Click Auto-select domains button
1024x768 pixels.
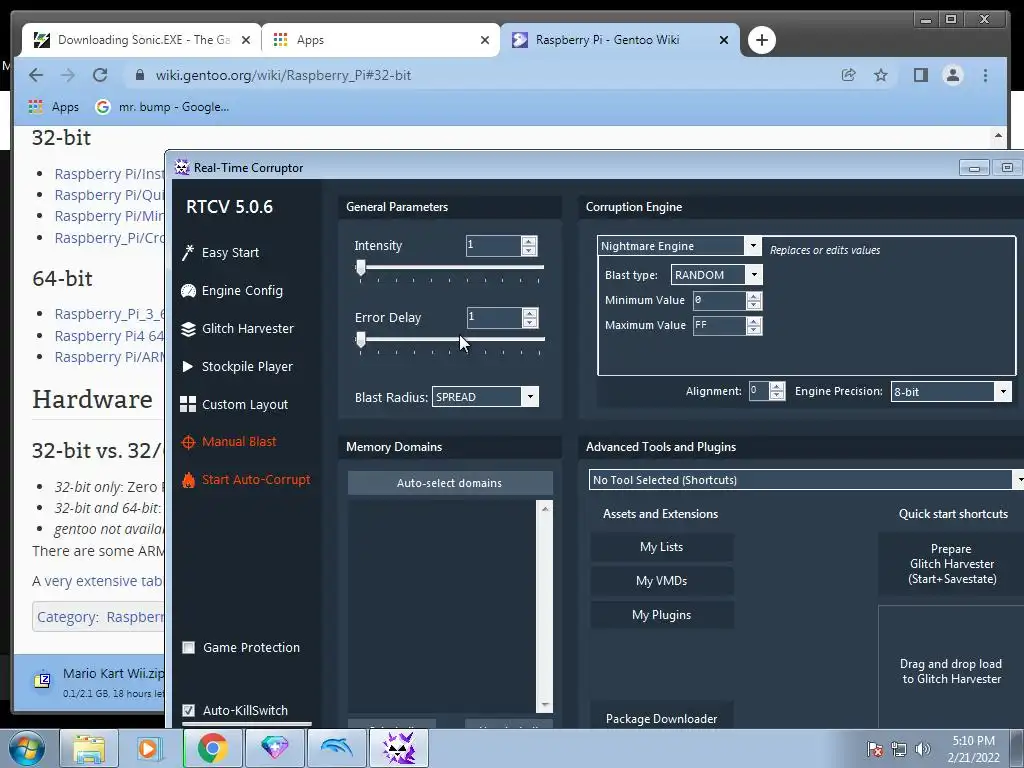[450, 483]
